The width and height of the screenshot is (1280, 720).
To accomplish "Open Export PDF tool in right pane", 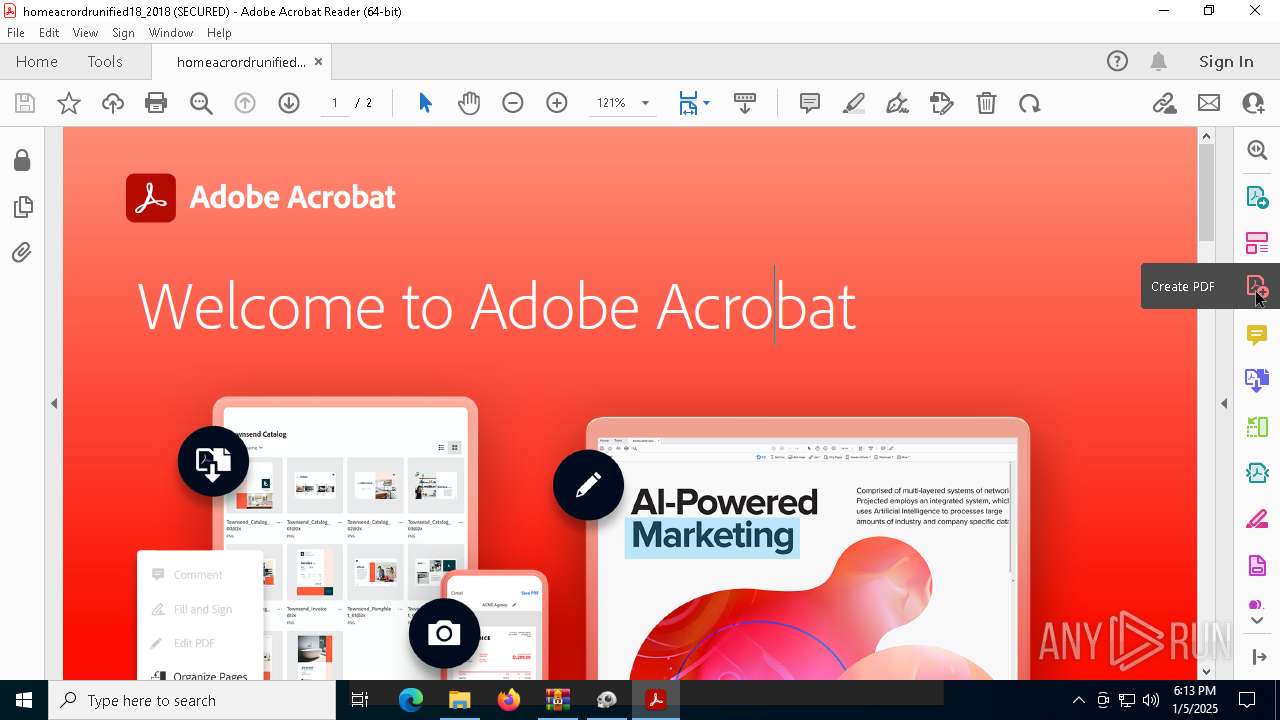I will click(1257, 197).
